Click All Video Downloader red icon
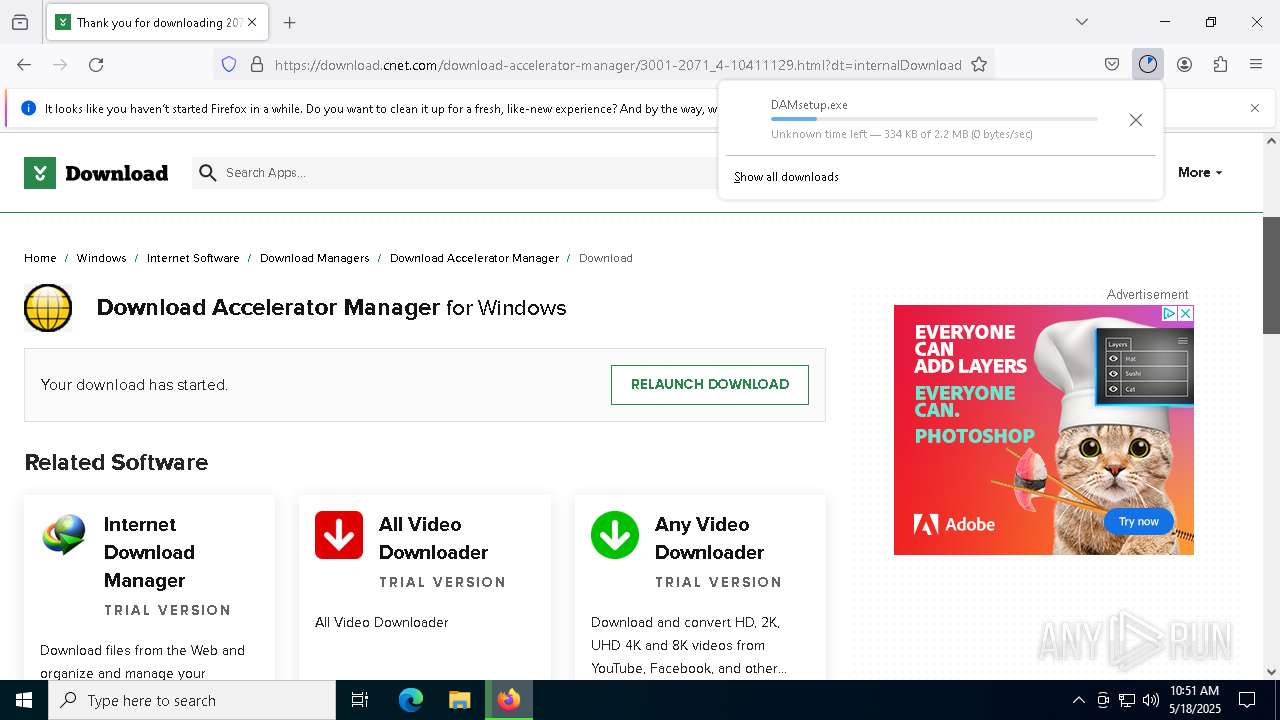 click(339, 535)
